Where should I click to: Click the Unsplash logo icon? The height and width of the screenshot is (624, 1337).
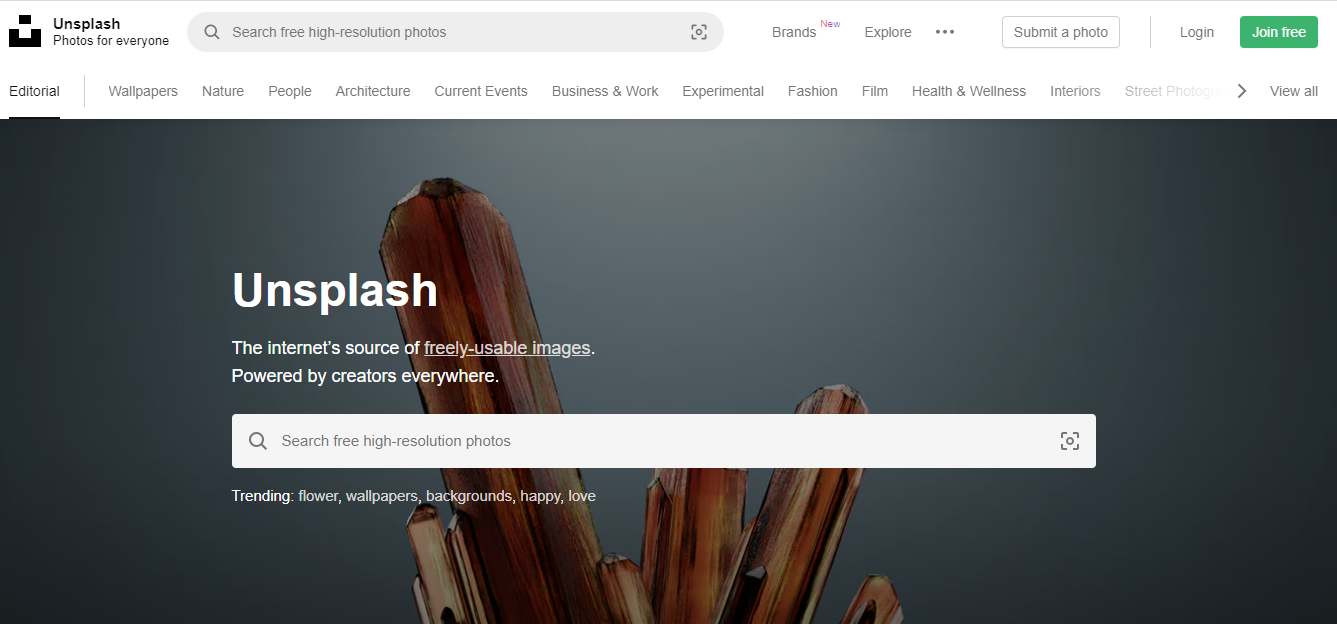point(25,32)
